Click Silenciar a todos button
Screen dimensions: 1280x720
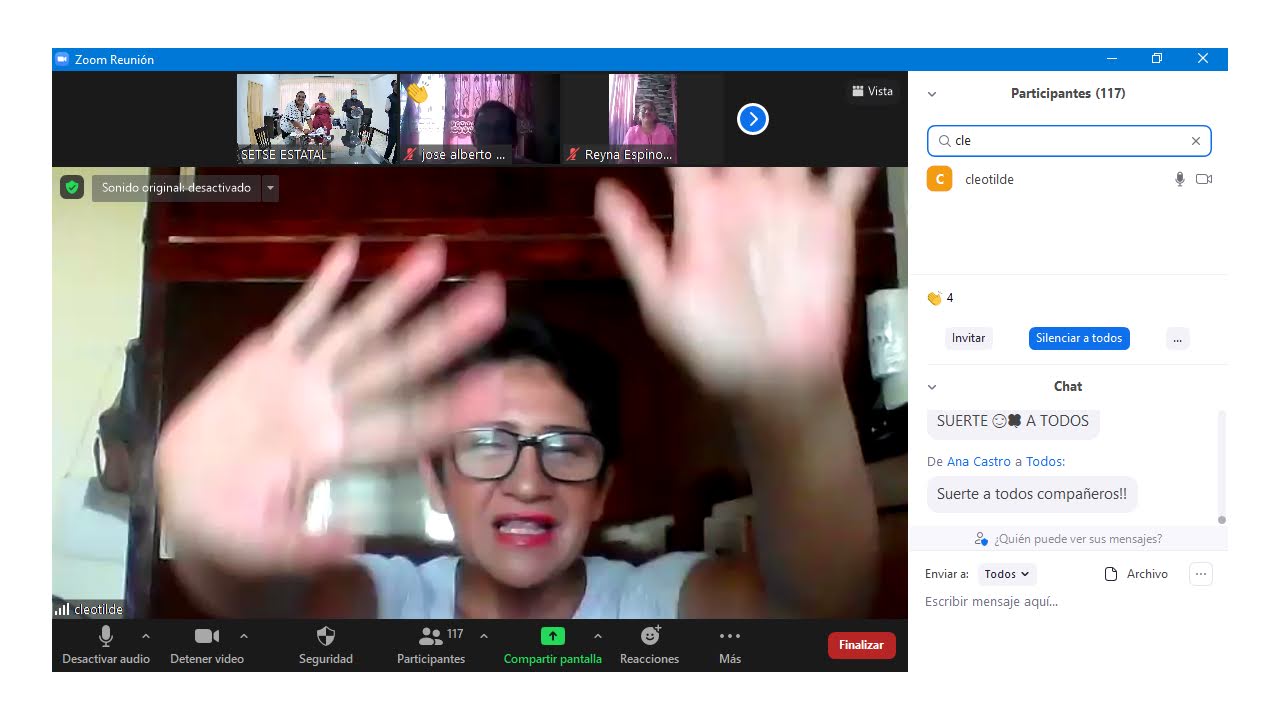[1079, 338]
